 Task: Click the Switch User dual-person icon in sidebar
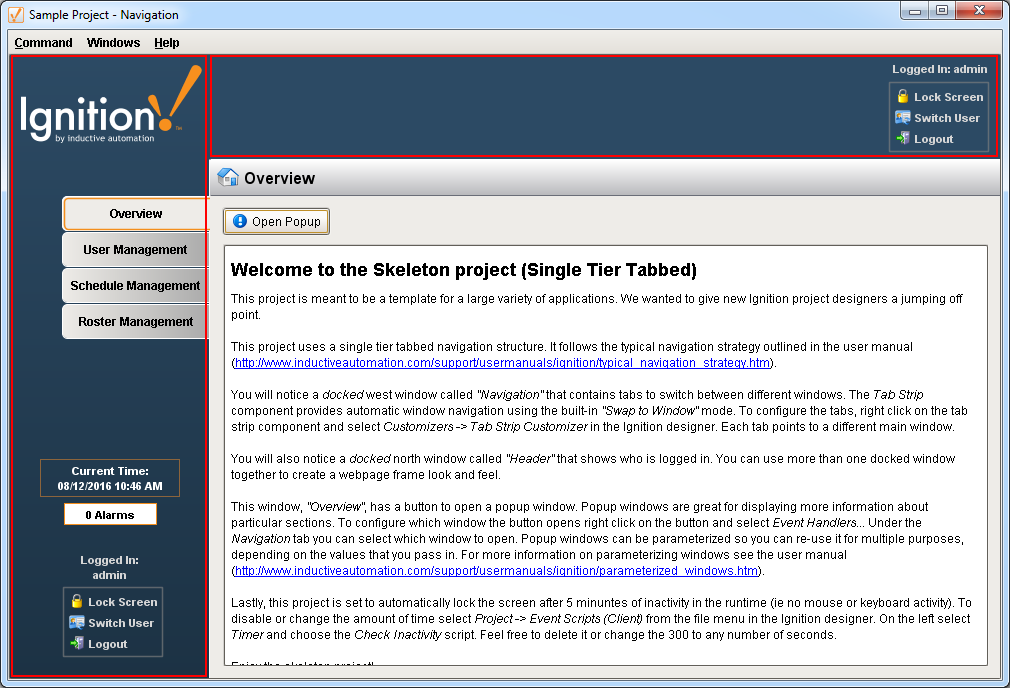[x=77, y=623]
